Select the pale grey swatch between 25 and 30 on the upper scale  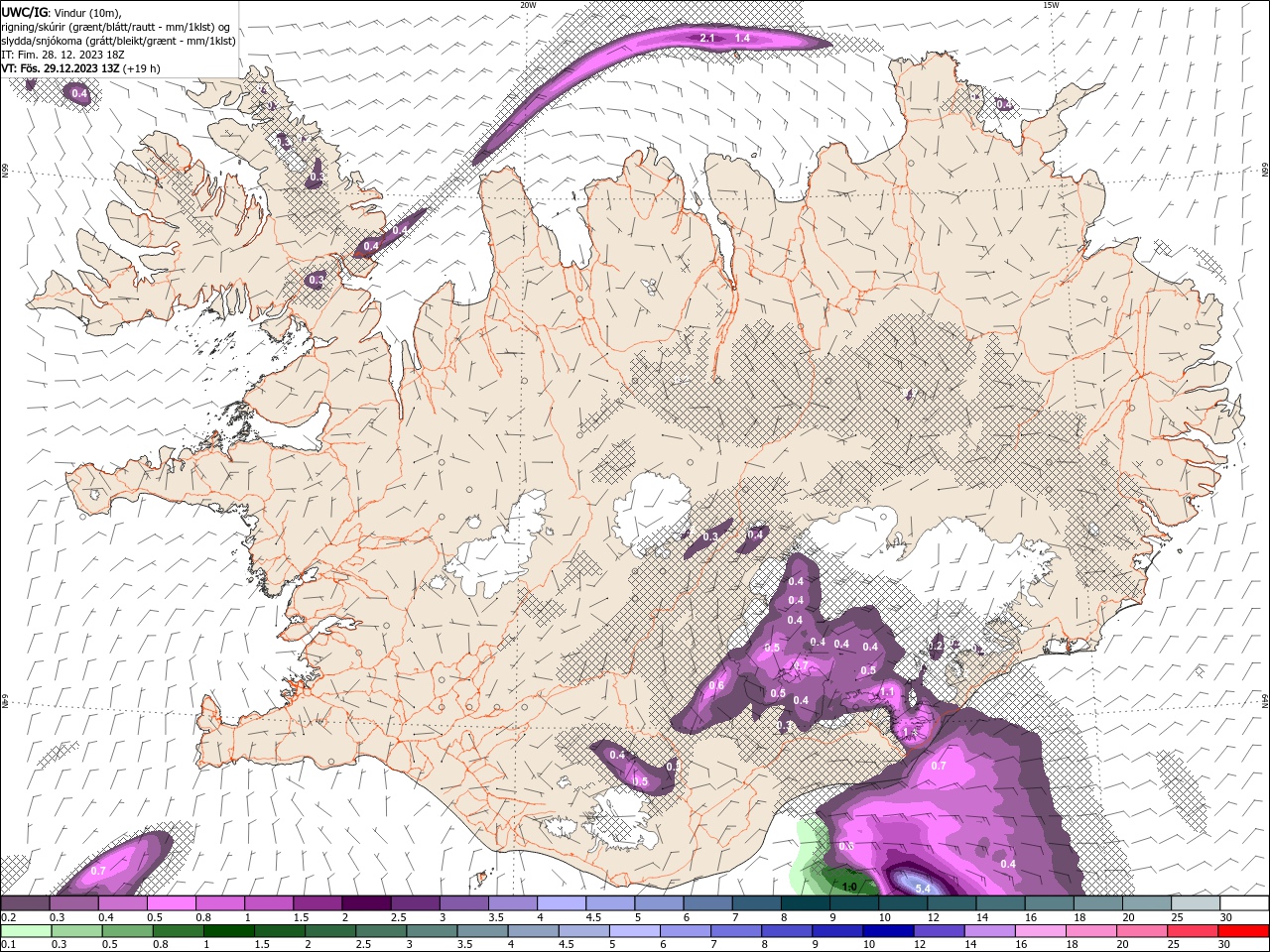click(x=1196, y=902)
